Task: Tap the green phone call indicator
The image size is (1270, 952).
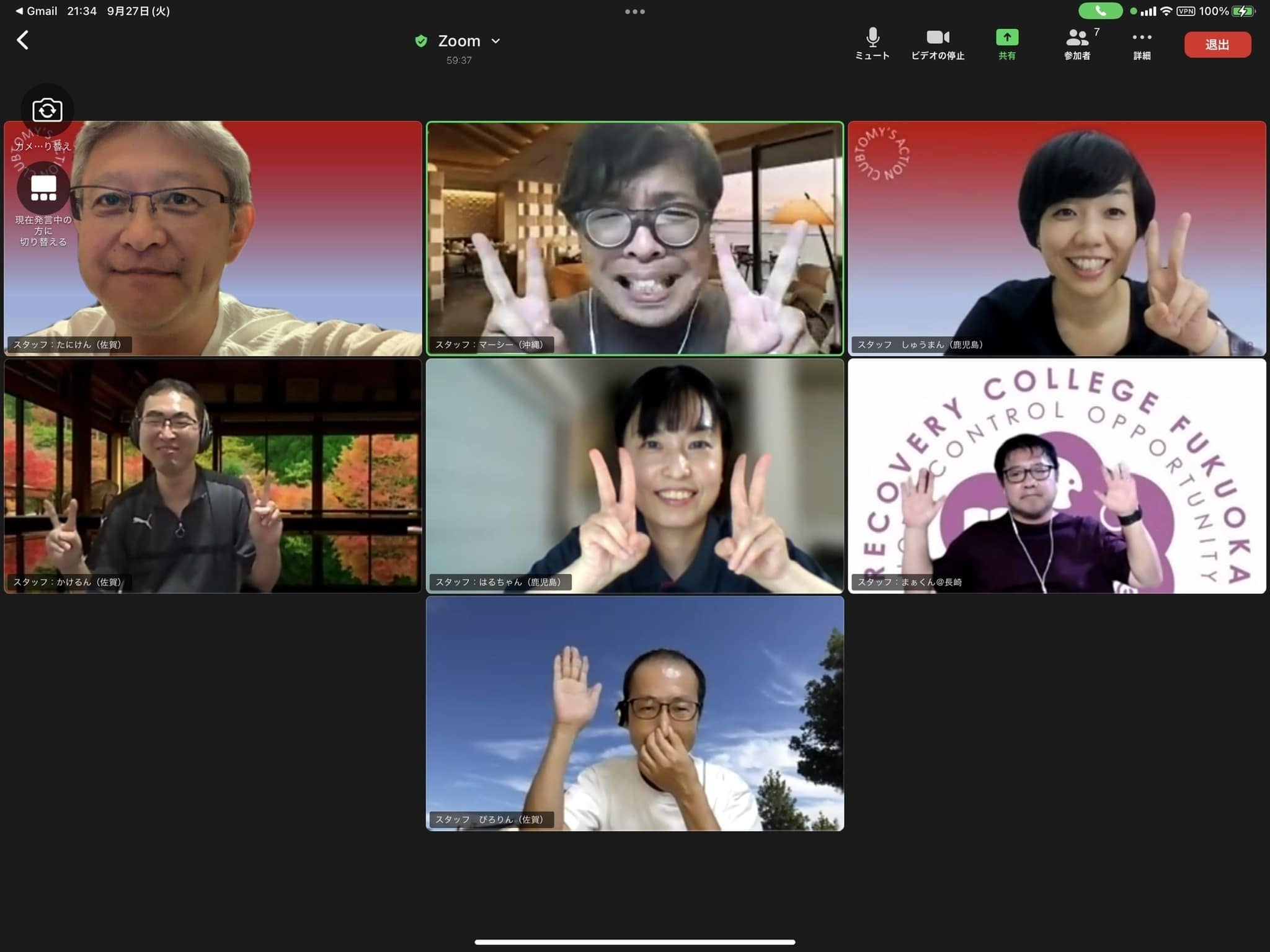Action: tap(1100, 11)
